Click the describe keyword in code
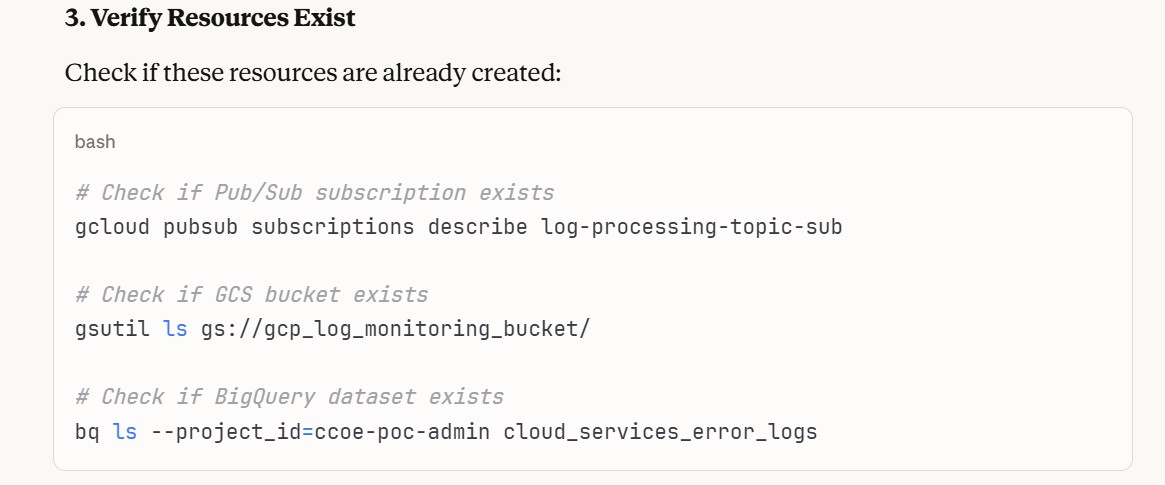The image size is (1165, 485). tap(477, 227)
